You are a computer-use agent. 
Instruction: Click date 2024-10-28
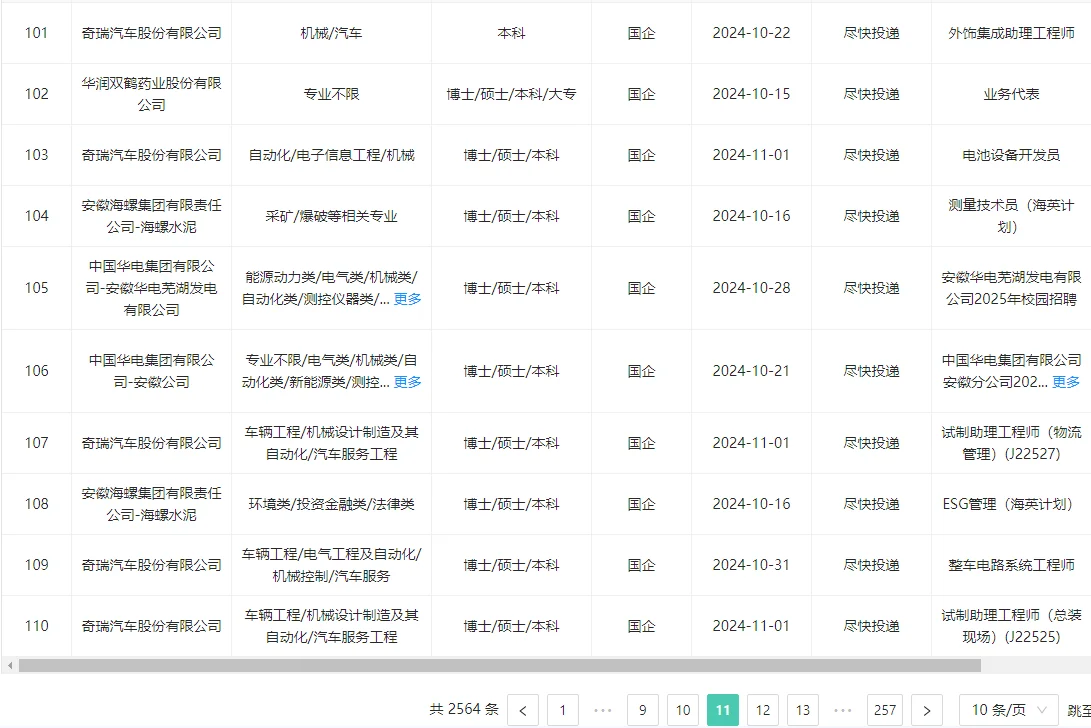click(751, 288)
